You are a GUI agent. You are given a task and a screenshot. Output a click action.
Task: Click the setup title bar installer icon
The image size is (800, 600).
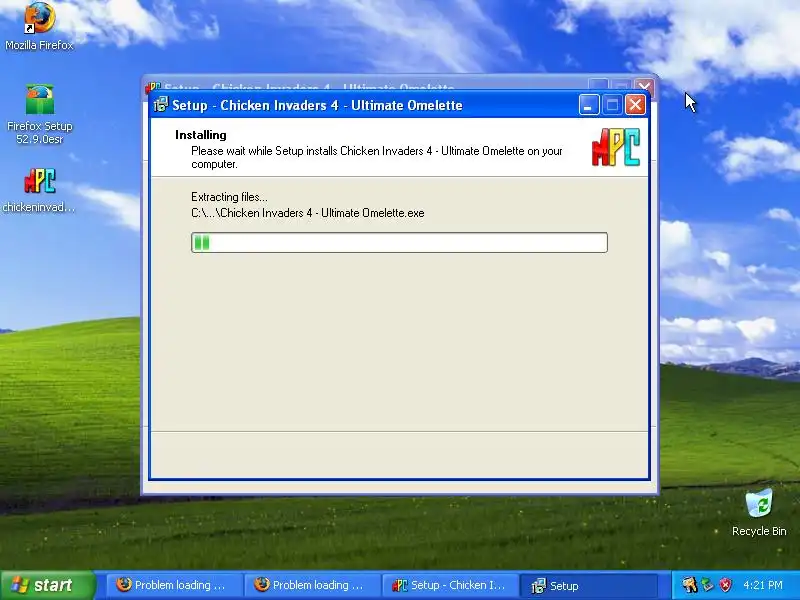point(161,105)
